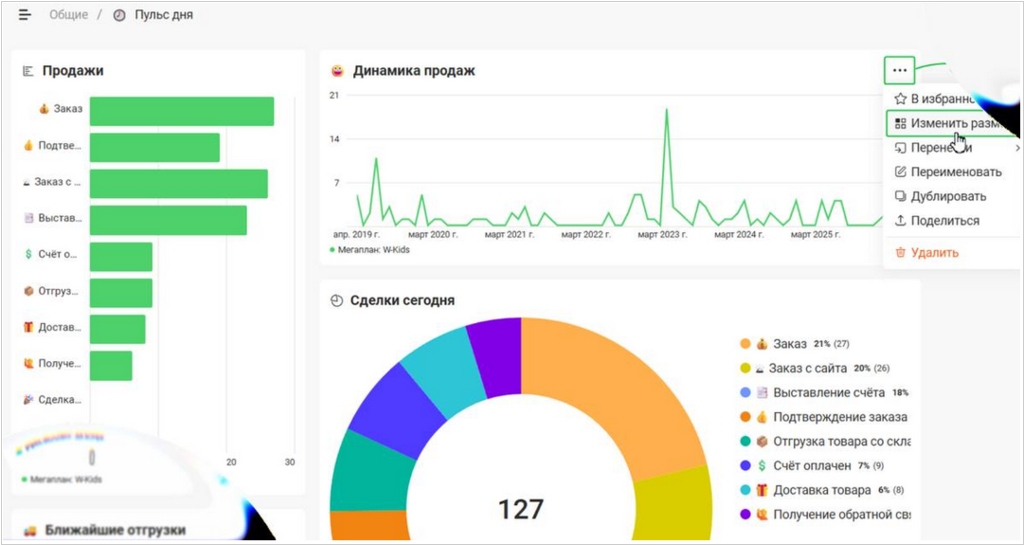Click the Пульс дня breadcrumb title

coord(163,15)
